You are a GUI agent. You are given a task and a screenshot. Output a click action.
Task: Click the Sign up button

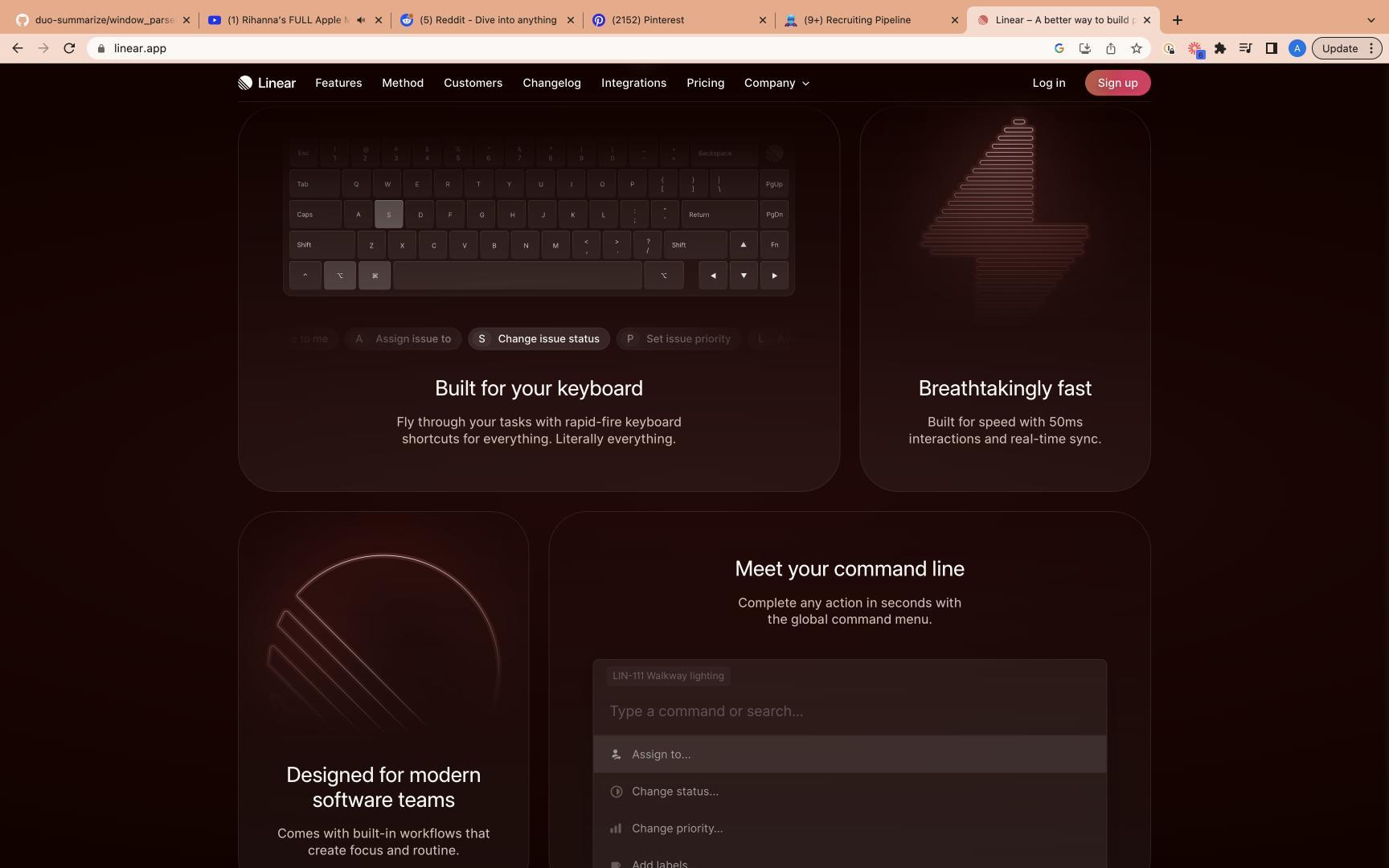pos(1117,83)
